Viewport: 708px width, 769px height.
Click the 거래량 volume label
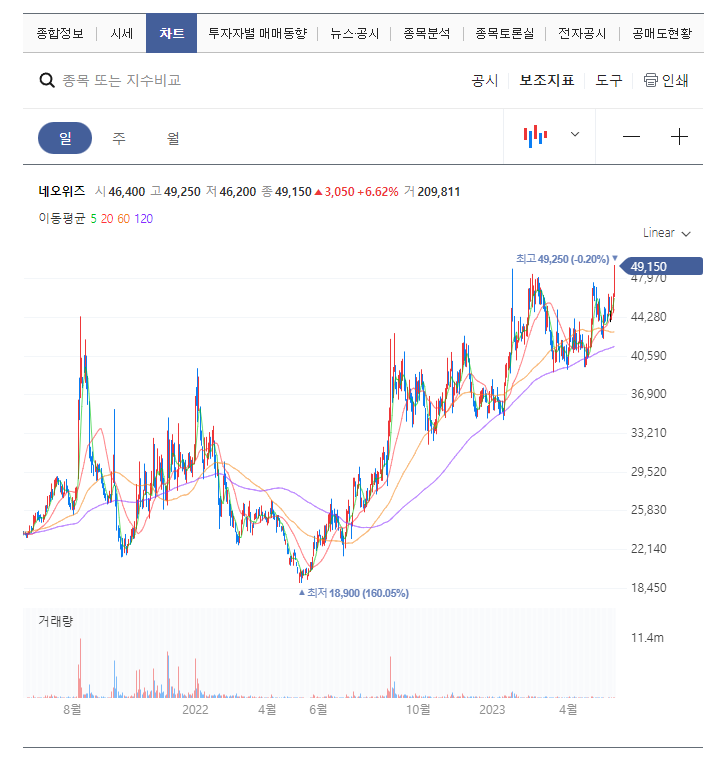click(x=55, y=621)
